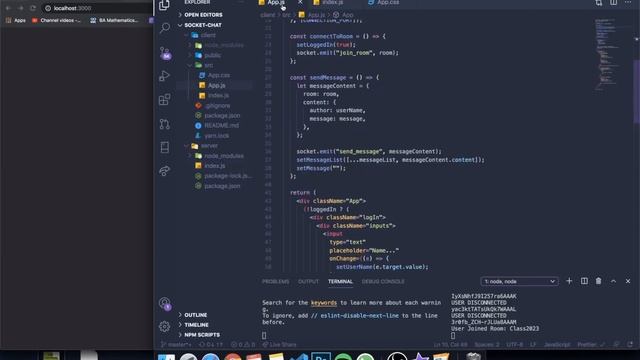This screenshot has height=360, width=640.
Task: Open App.js in the file explorer
Action: [216, 85]
